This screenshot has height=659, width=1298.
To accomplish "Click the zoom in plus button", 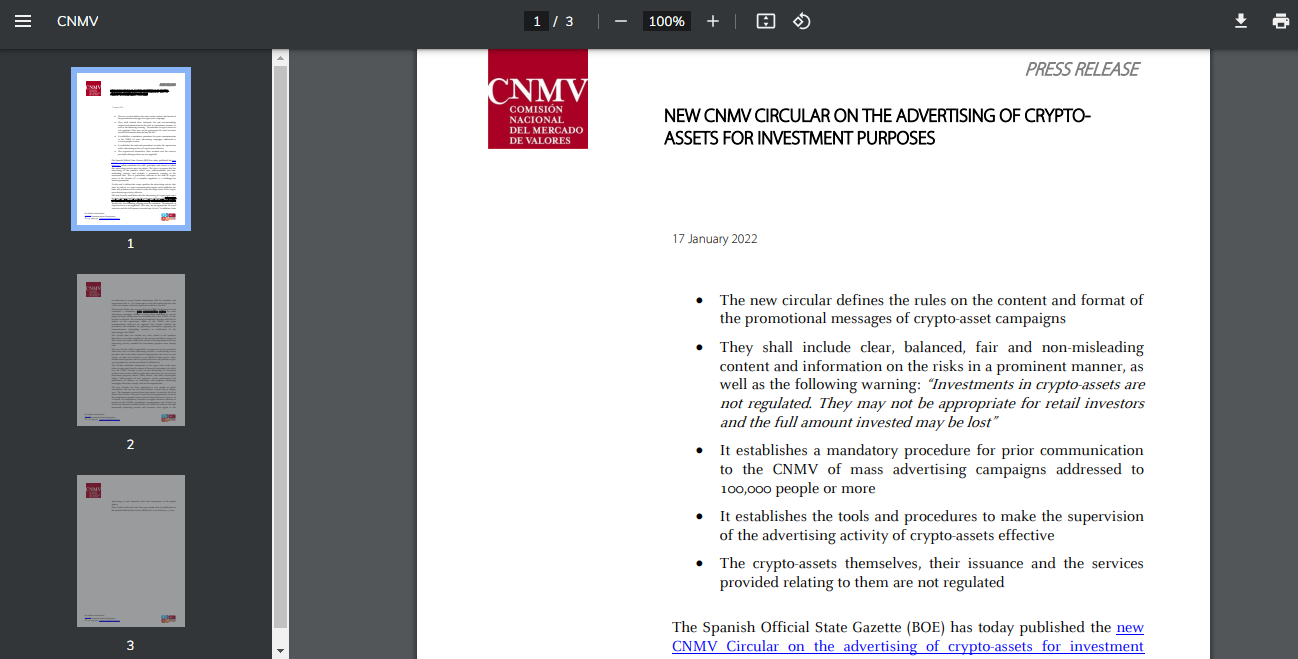I will (x=713, y=21).
